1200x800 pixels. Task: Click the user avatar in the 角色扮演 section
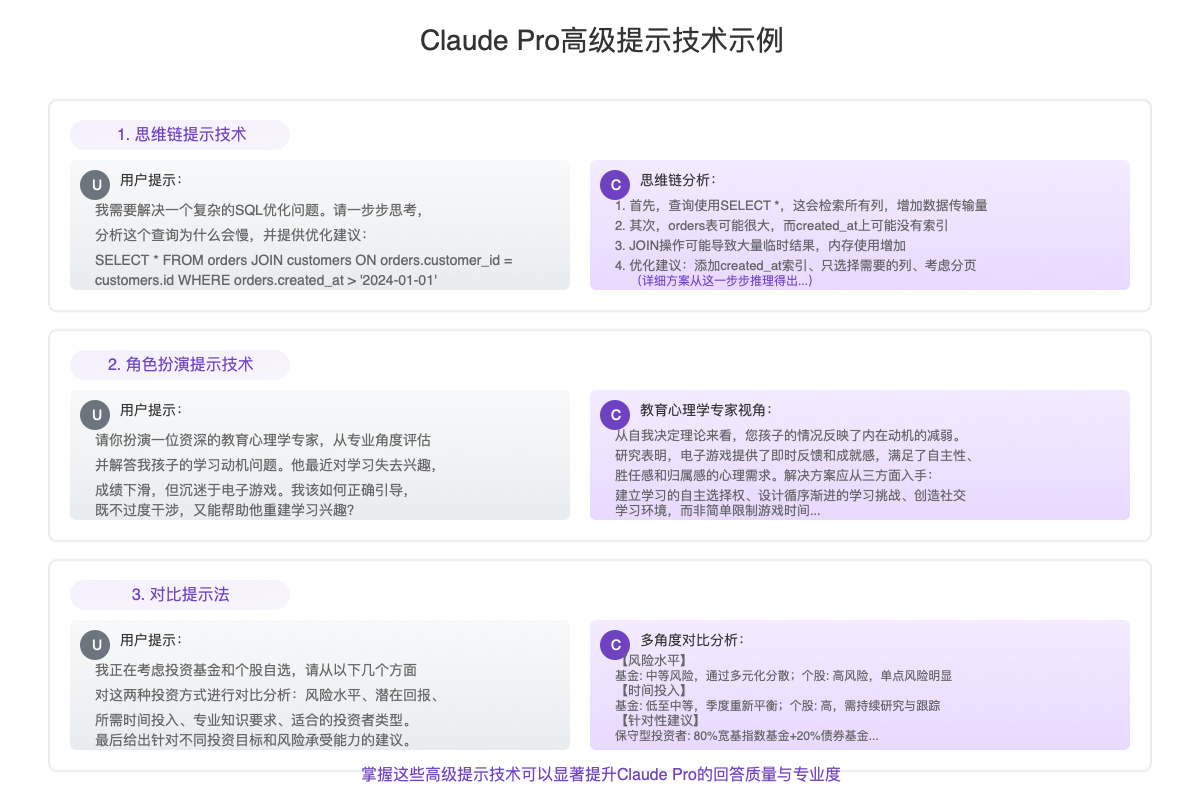pos(96,415)
